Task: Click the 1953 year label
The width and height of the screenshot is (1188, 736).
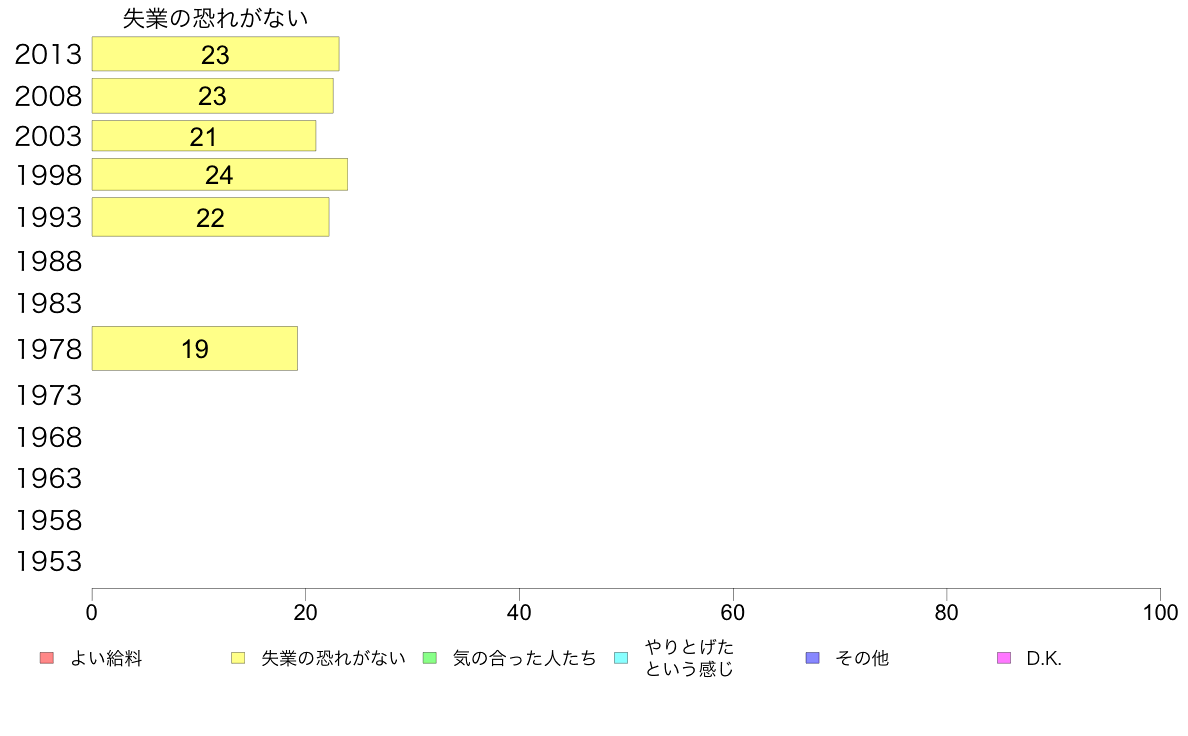Action: coord(48,562)
